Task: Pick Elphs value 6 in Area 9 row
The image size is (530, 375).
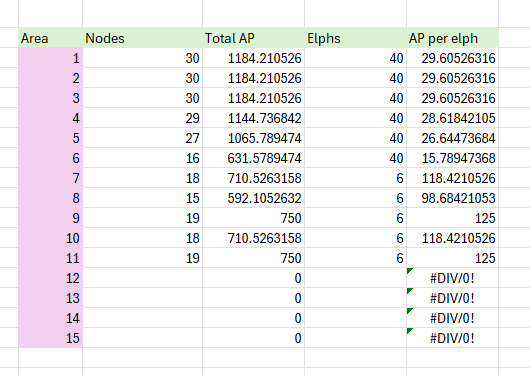Action: [356, 218]
